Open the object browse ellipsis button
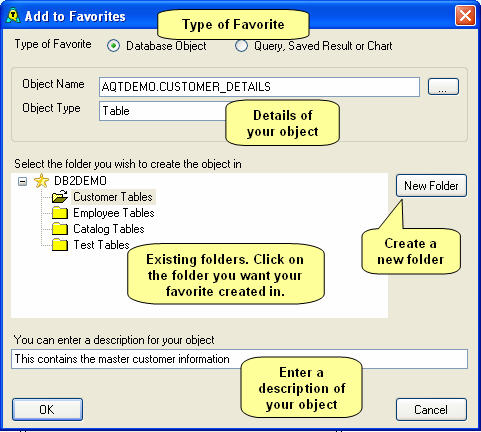This screenshot has width=481, height=432. [443, 87]
